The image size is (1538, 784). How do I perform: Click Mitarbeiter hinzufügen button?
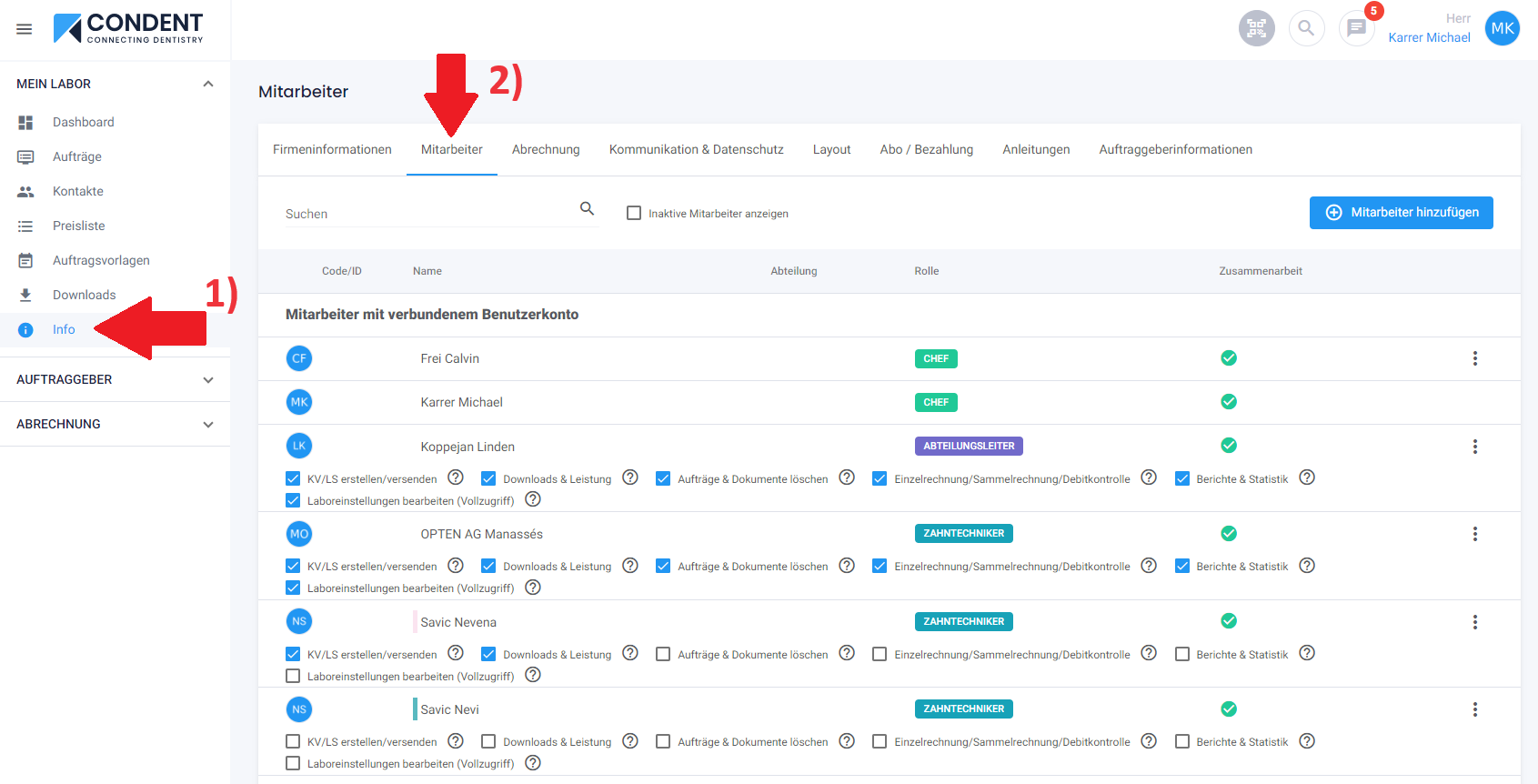click(1402, 212)
